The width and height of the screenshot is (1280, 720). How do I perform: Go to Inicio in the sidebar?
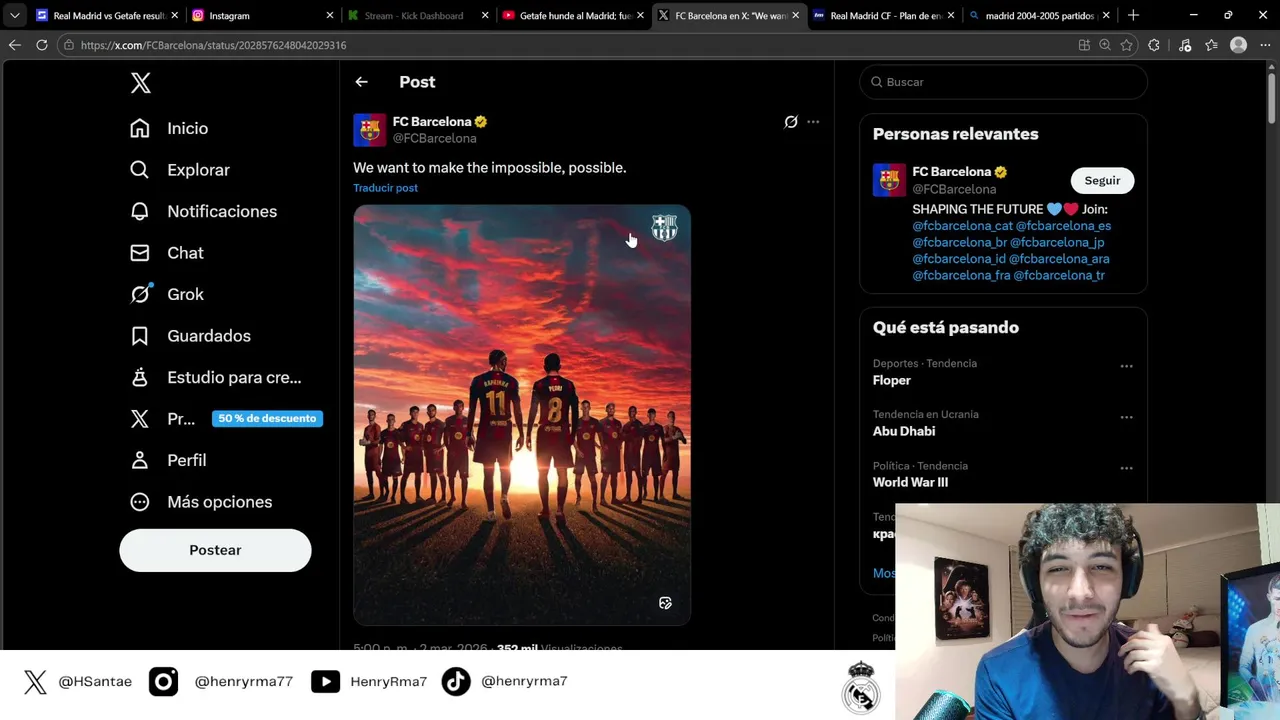[169, 128]
